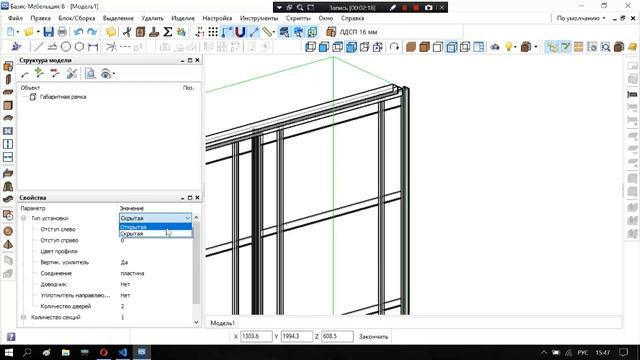
Task: Toggle the red magnet snapping icon
Action: pos(240,32)
